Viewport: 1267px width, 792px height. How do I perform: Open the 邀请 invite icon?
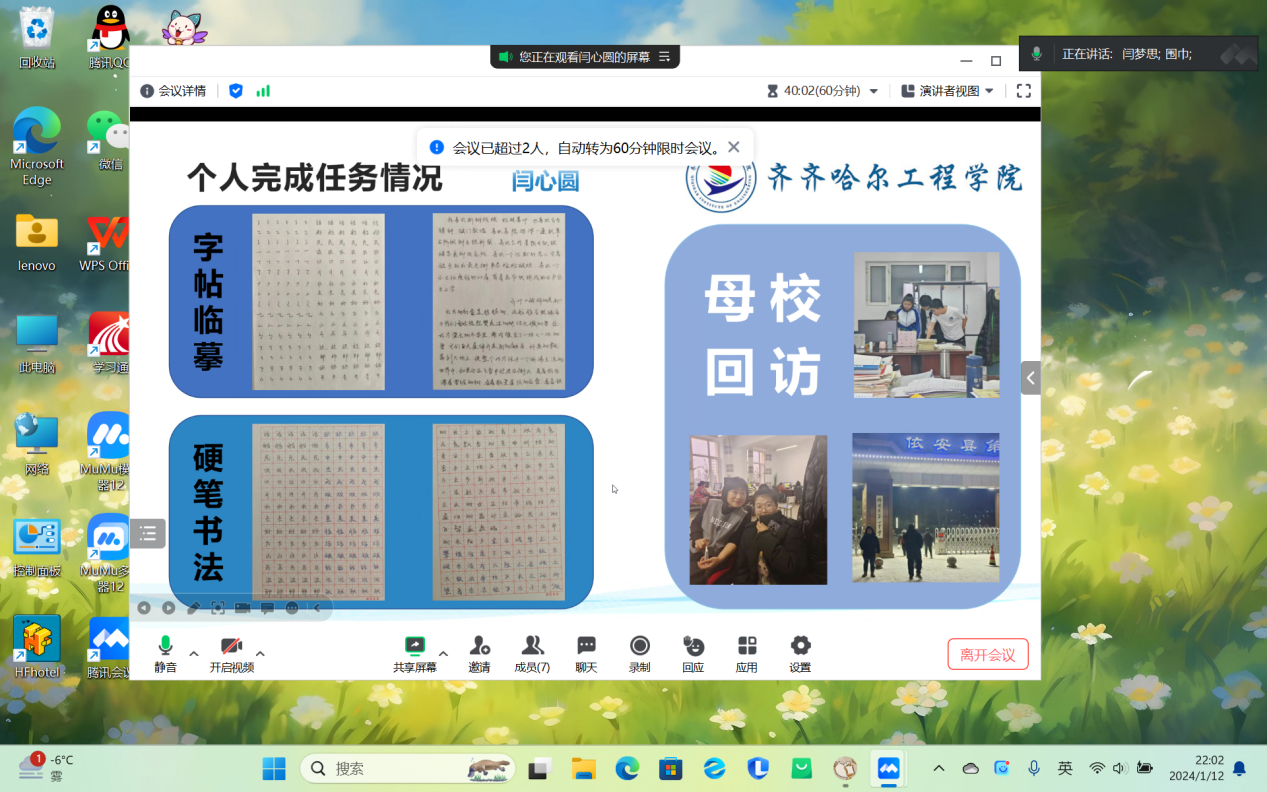point(479,646)
